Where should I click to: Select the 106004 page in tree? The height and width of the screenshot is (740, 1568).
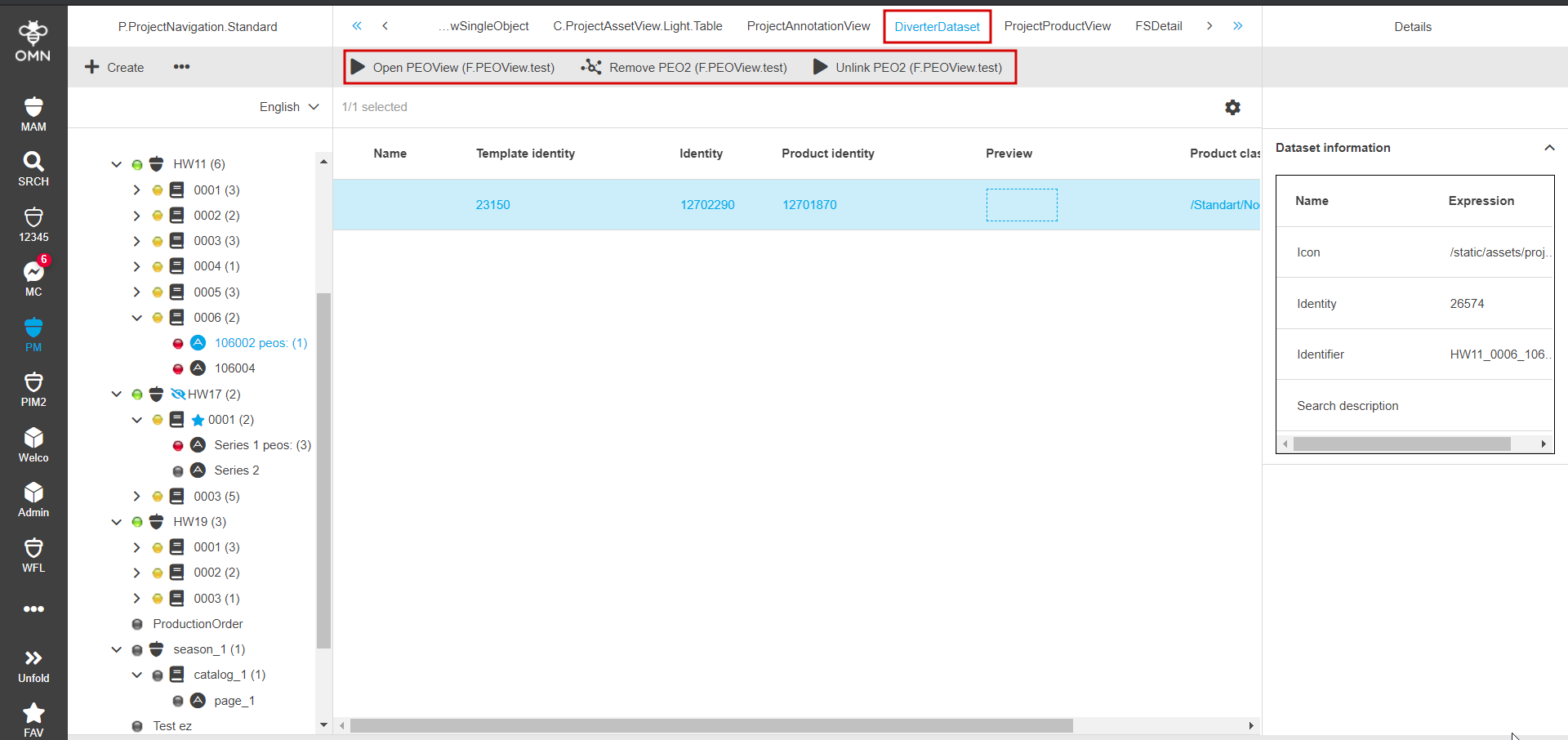click(234, 368)
